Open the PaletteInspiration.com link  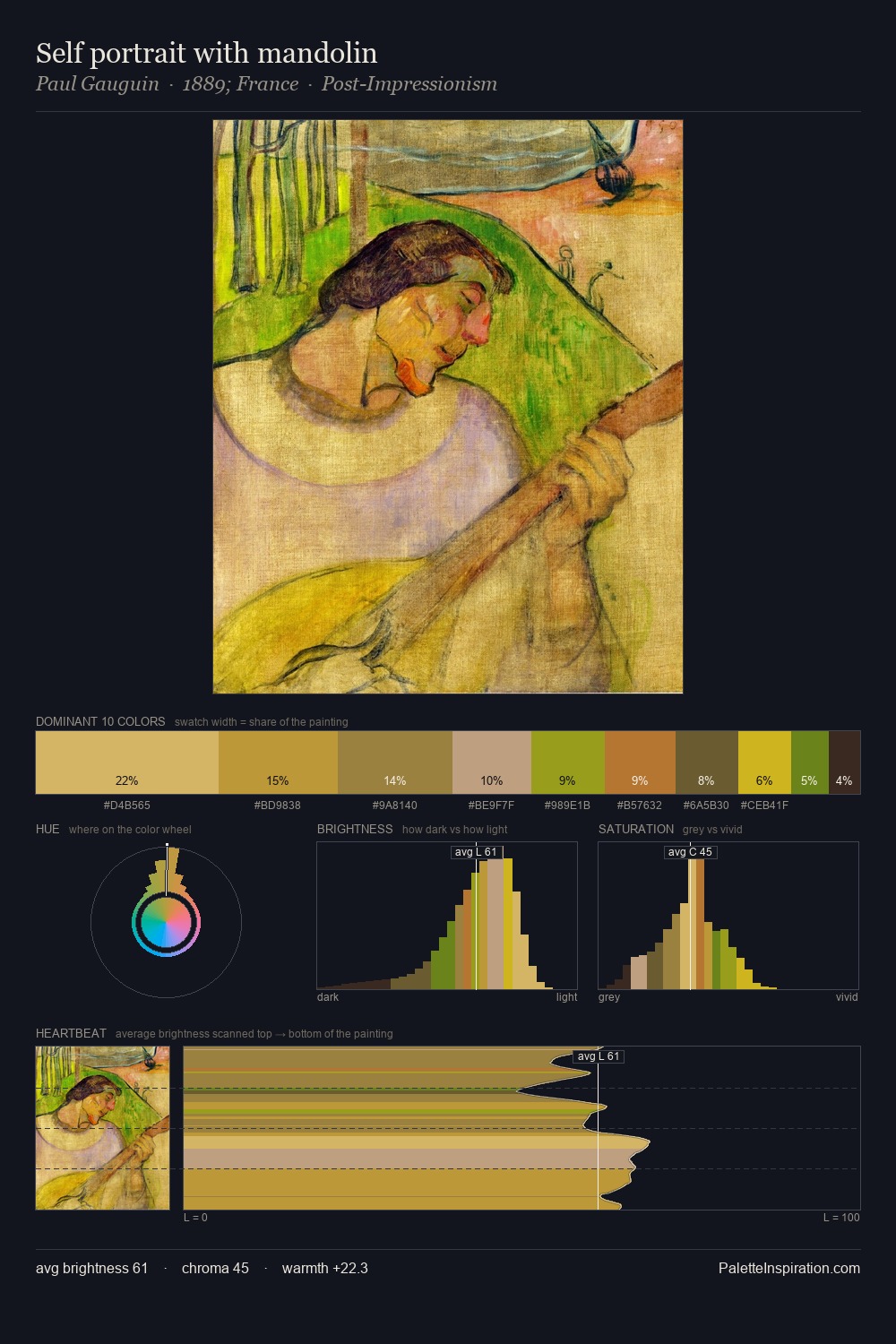point(789,1268)
